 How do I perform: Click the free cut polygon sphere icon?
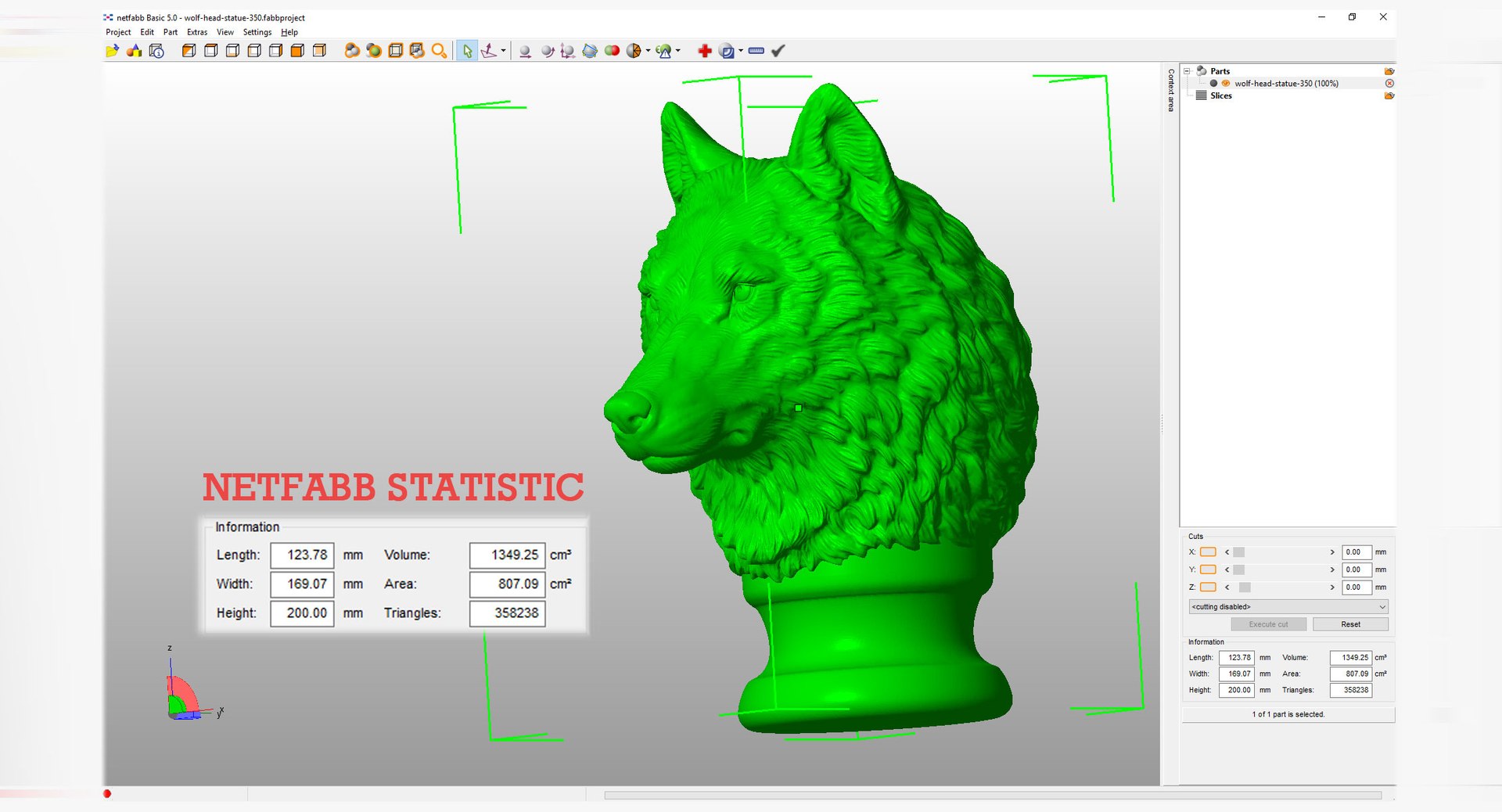[590, 51]
